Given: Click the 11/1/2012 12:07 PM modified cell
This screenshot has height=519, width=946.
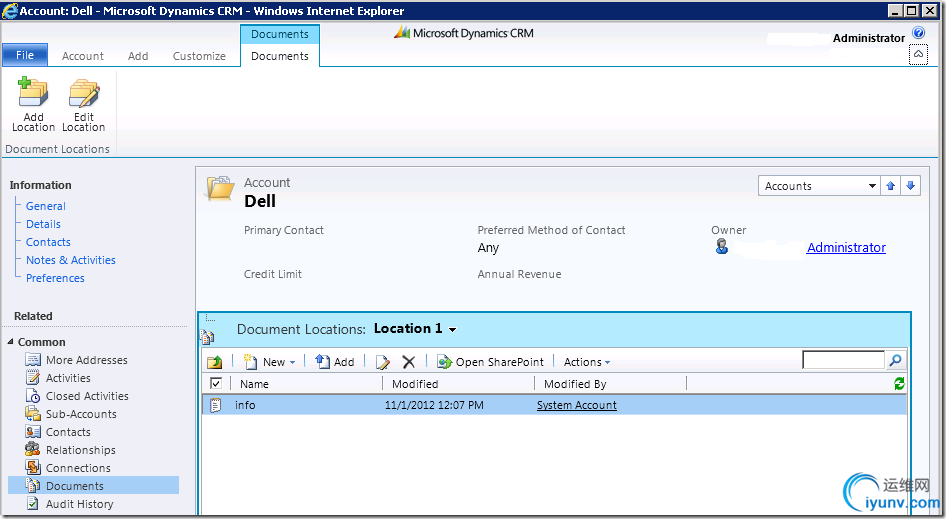Looking at the screenshot, I should 434,405.
